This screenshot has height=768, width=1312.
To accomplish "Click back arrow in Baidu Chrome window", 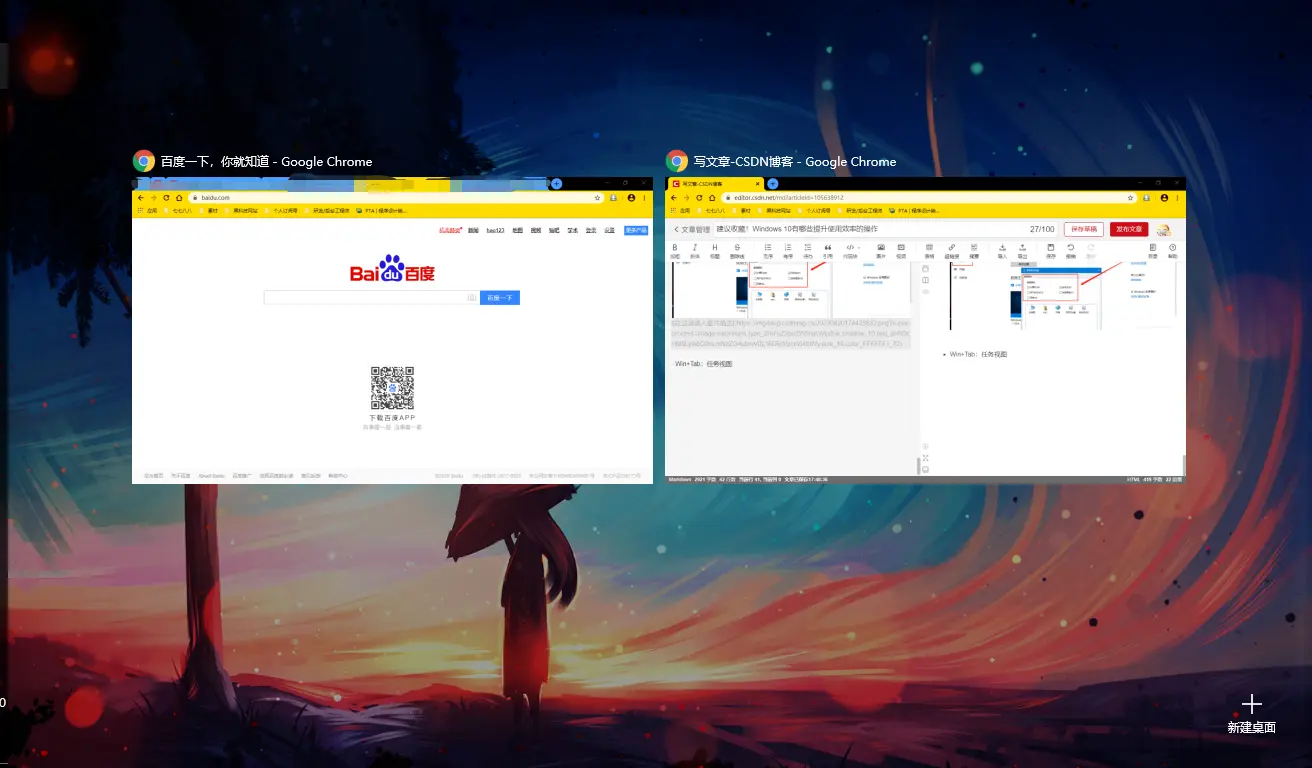I will click(141, 198).
